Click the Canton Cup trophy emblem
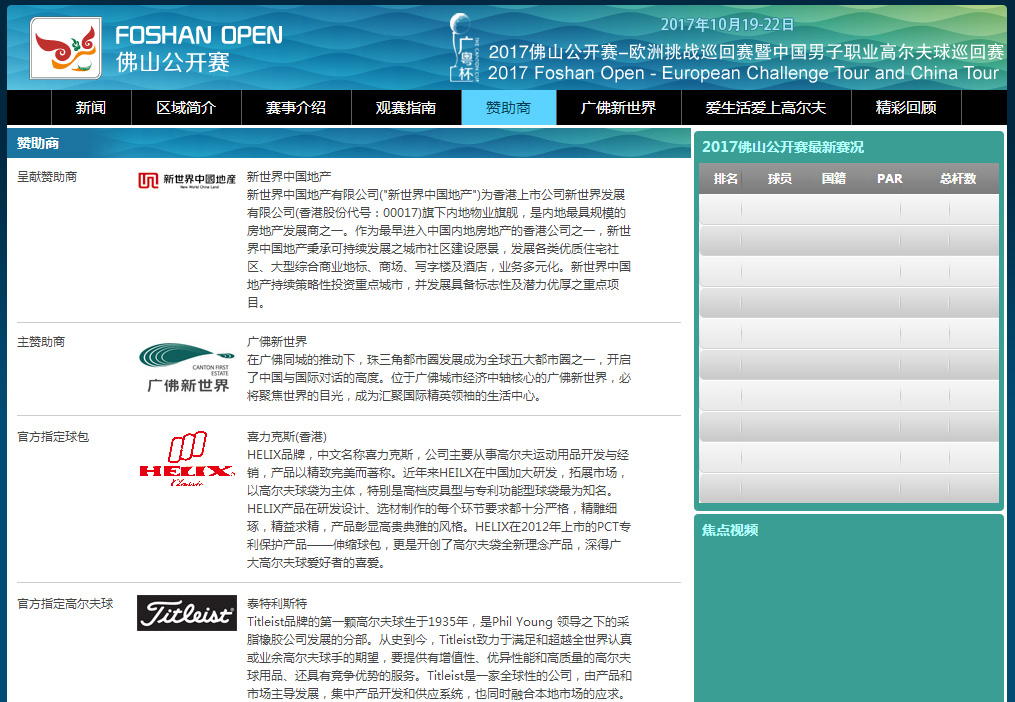 [x=465, y=48]
